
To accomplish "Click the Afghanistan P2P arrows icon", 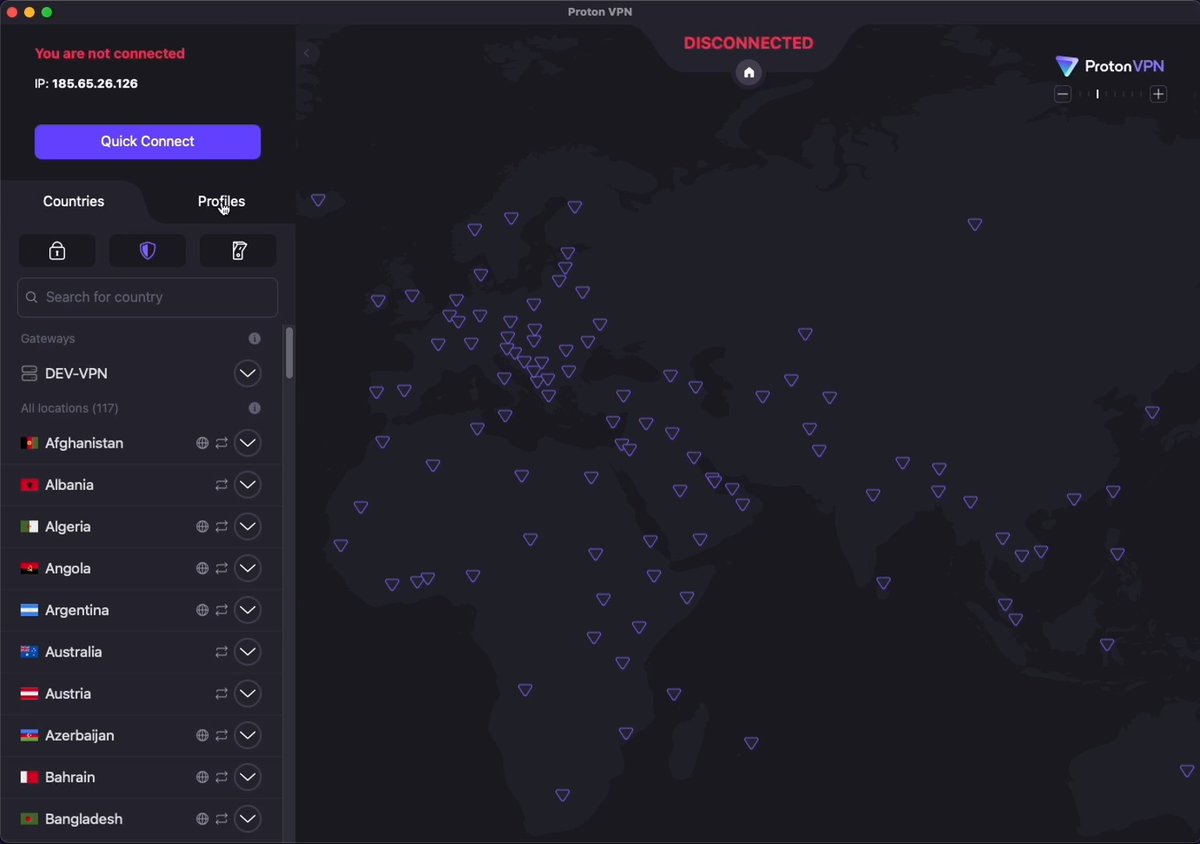I will pos(221,443).
